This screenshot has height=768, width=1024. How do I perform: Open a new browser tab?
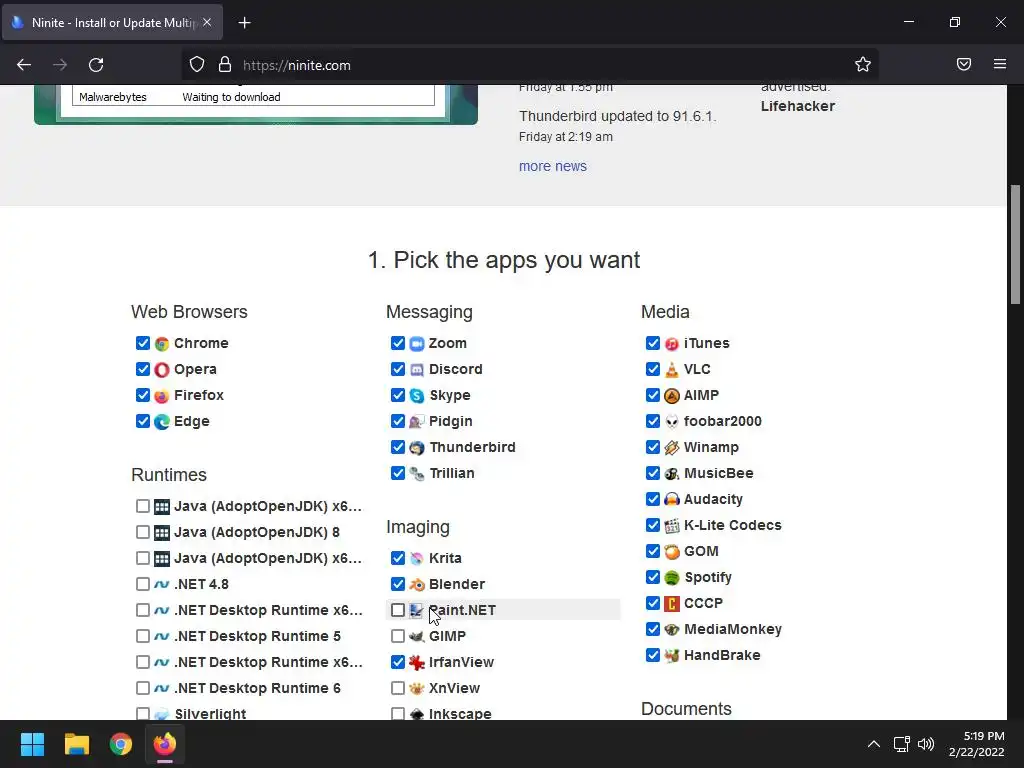[244, 23]
